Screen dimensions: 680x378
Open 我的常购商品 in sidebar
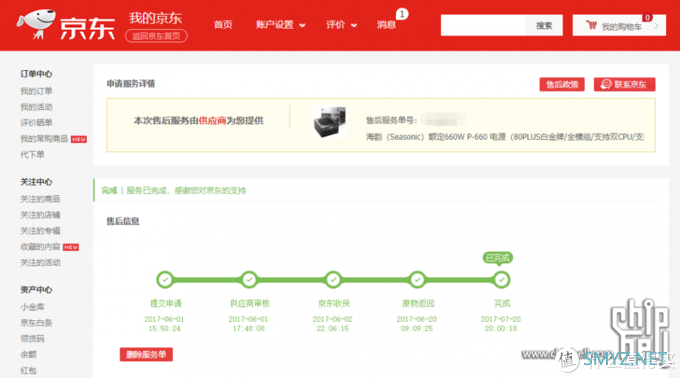coord(44,139)
